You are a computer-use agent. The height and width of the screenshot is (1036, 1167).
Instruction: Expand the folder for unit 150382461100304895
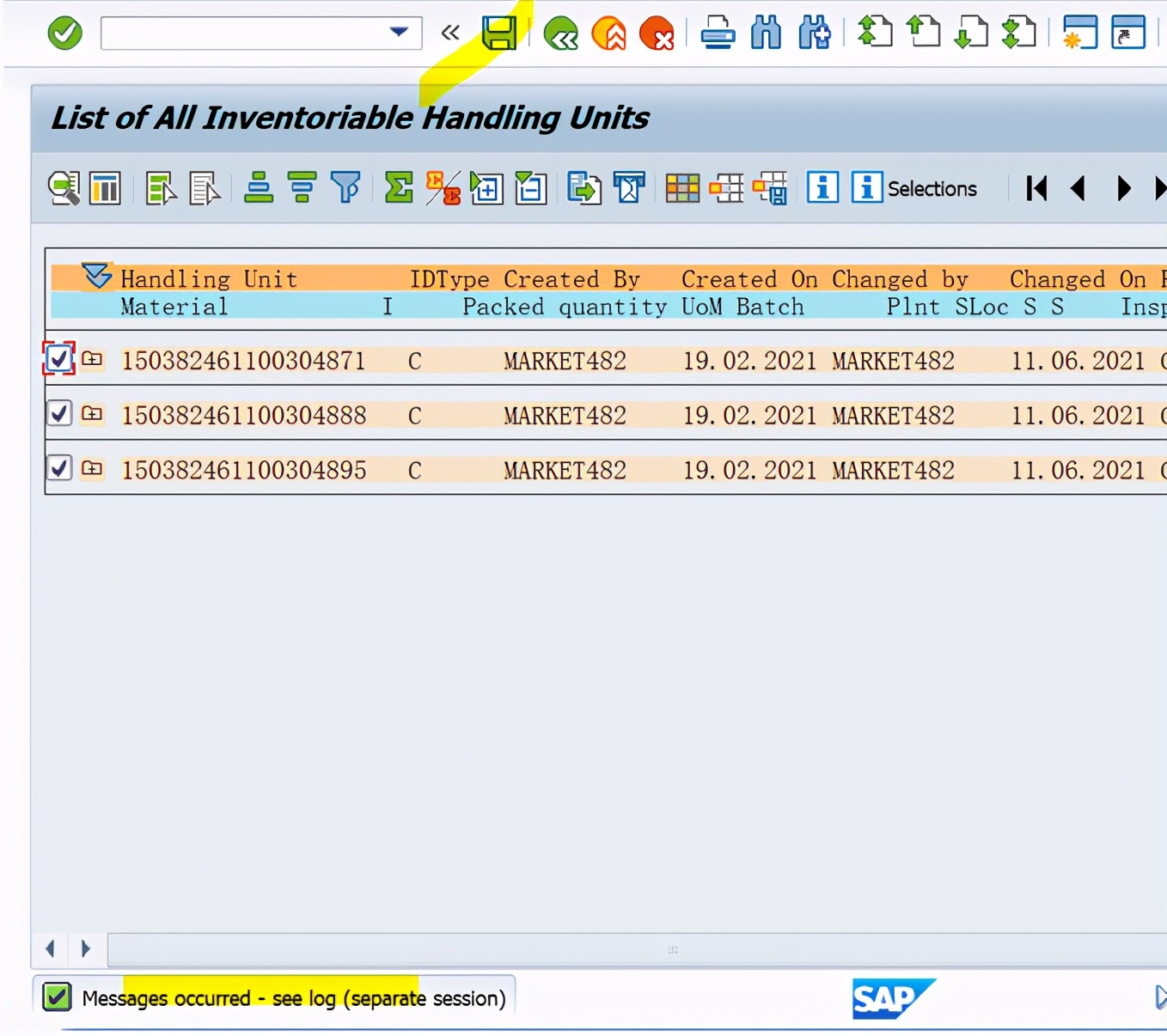(92, 468)
